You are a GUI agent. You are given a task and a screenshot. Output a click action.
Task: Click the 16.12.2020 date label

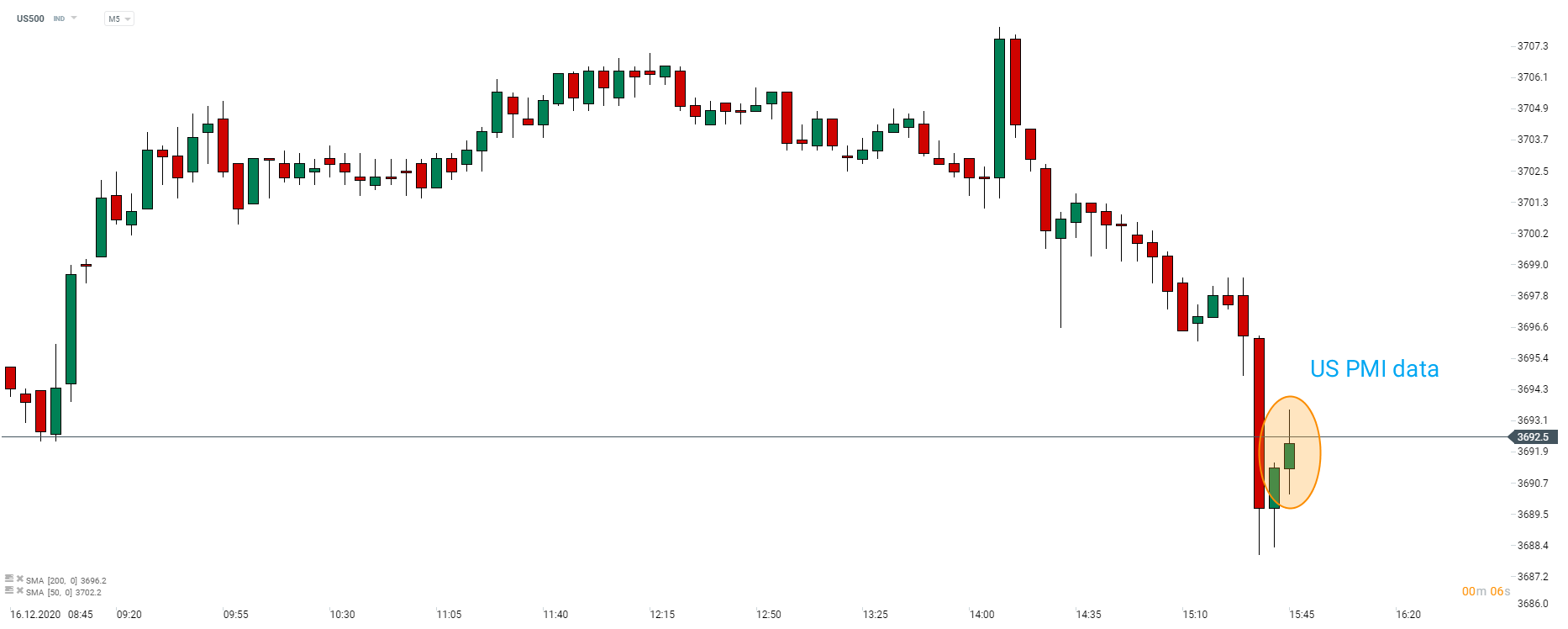coord(35,615)
